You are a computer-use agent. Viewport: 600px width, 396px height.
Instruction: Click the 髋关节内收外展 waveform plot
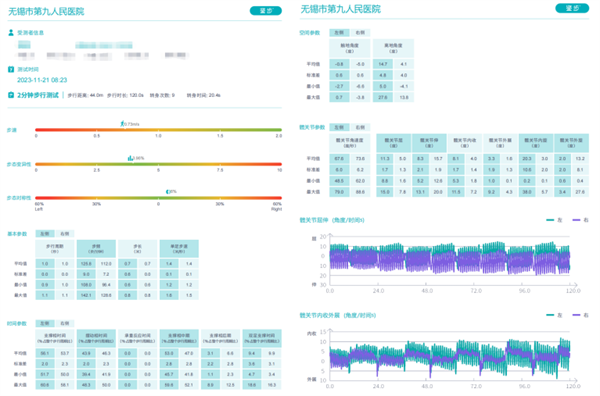[450, 357]
